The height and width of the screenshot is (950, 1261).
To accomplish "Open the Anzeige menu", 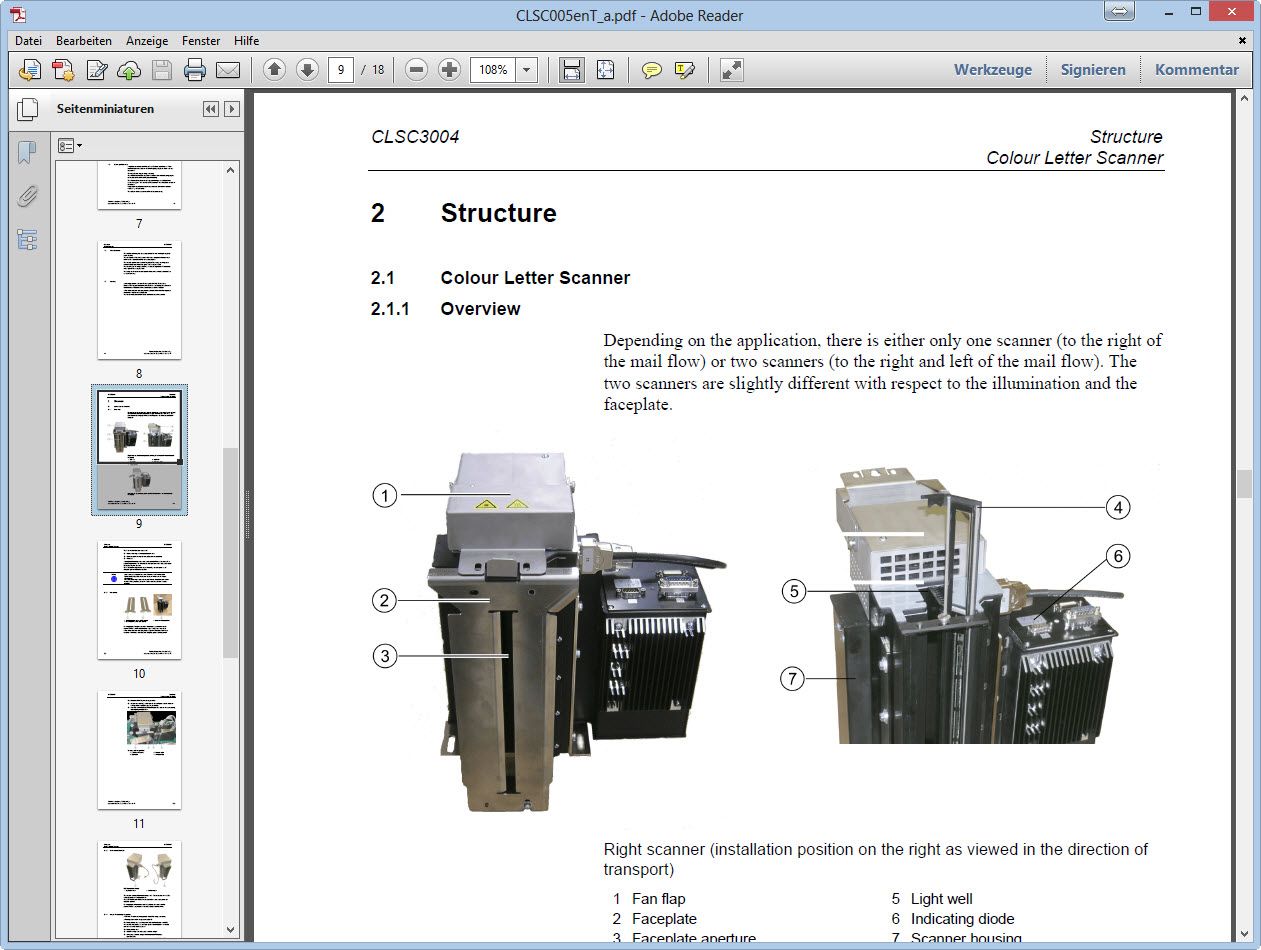I will pos(147,41).
